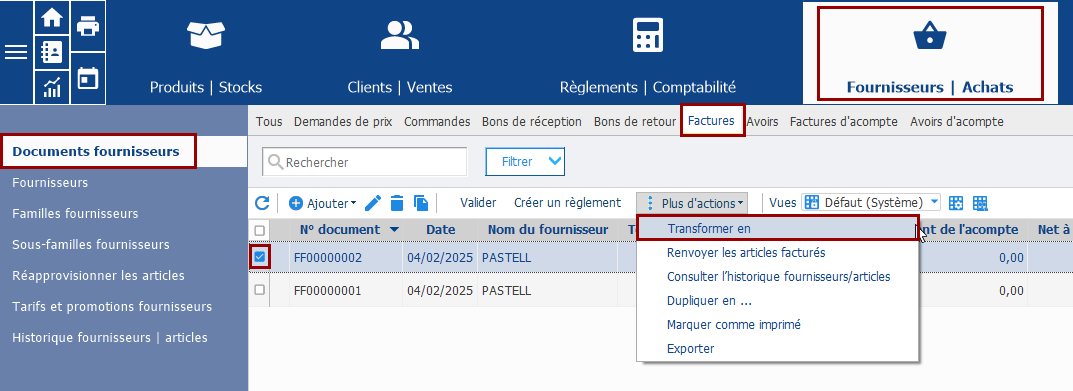Open the Ajouter dropdown
This screenshot has height=391, width=1073.
point(322,203)
